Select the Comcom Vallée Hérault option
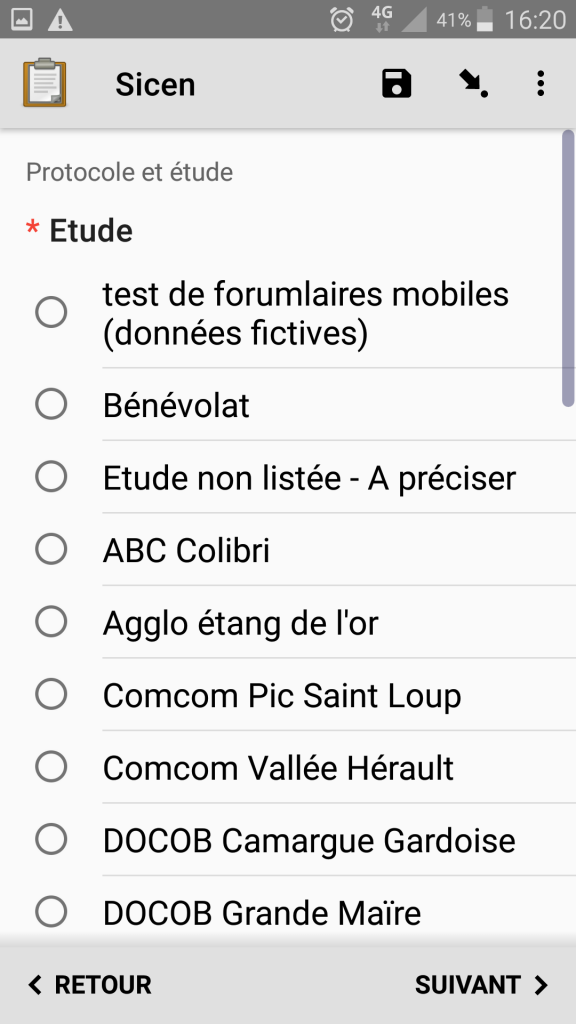Viewport: 576px width, 1024px height. coord(288,767)
